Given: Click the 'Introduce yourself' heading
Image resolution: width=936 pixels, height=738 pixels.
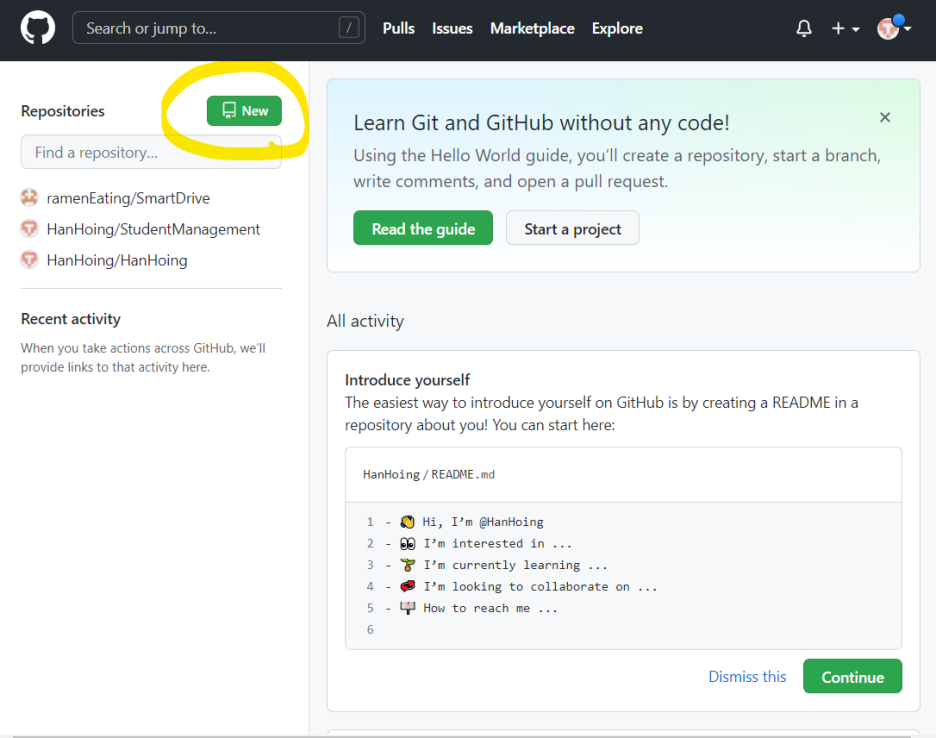Looking at the screenshot, I should pyautogui.click(x=407, y=380).
